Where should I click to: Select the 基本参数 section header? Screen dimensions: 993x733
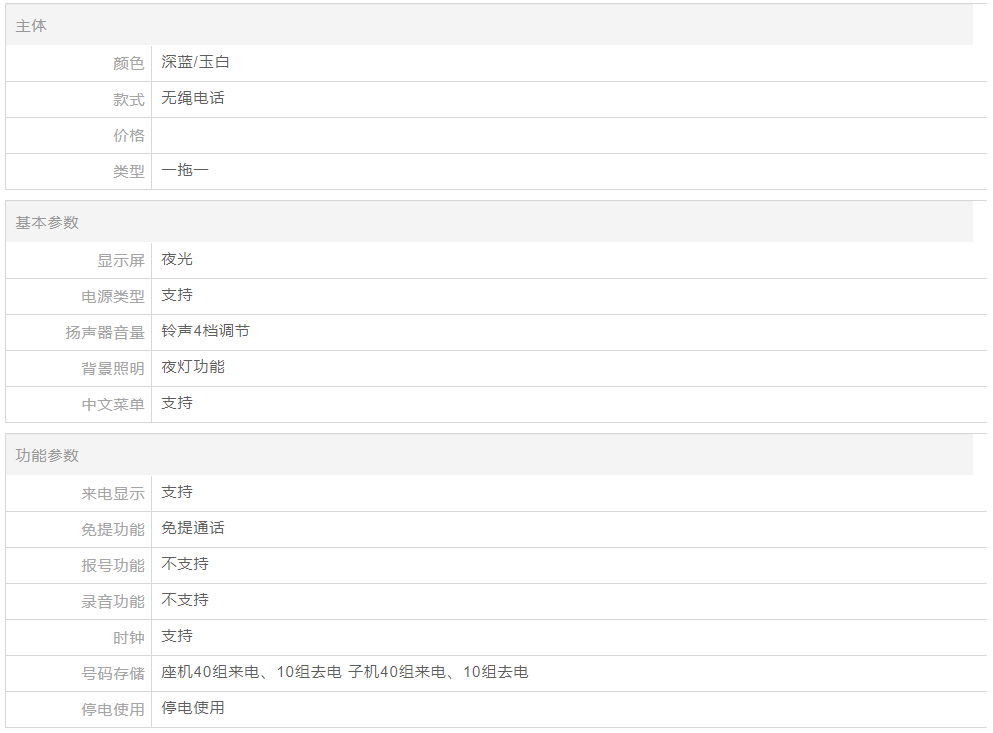pos(47,222)
